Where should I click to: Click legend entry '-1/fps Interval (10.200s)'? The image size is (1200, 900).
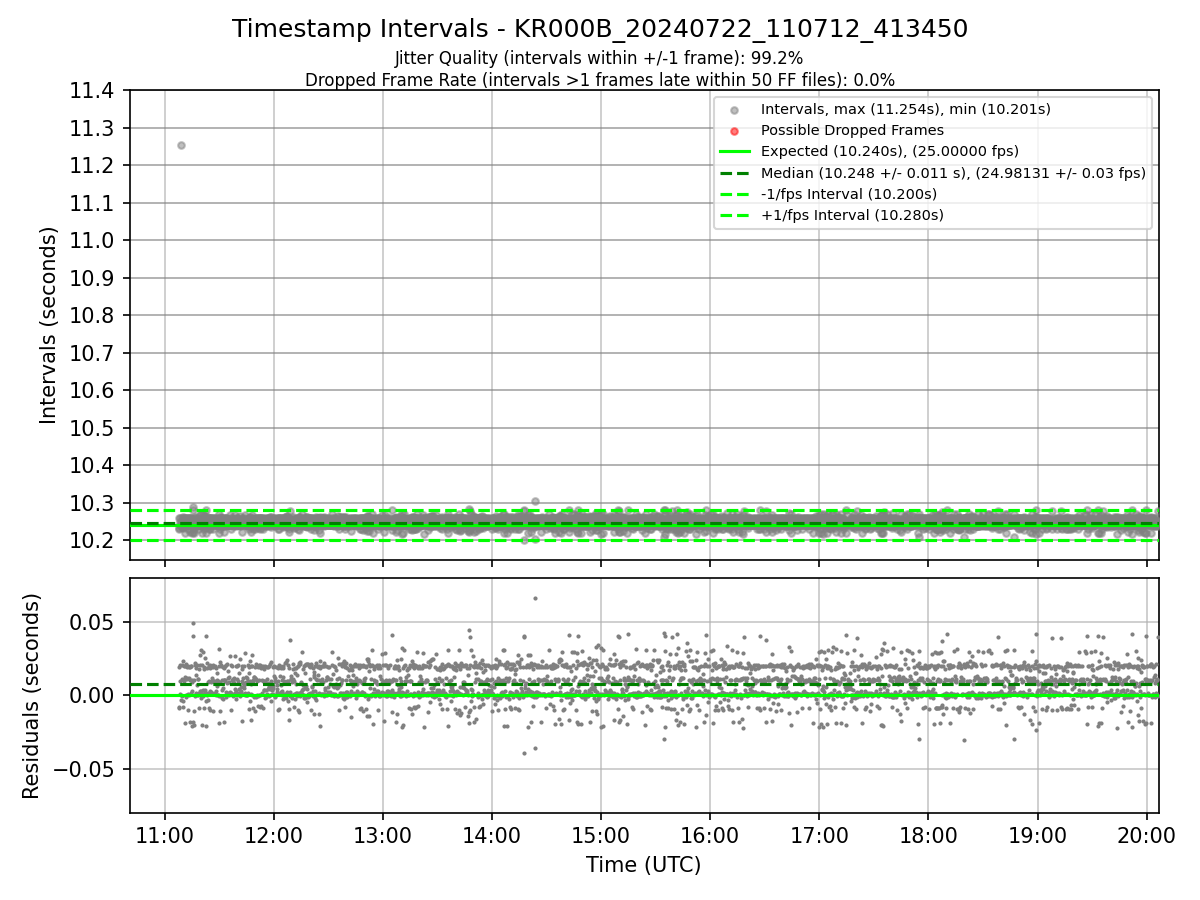849,194
